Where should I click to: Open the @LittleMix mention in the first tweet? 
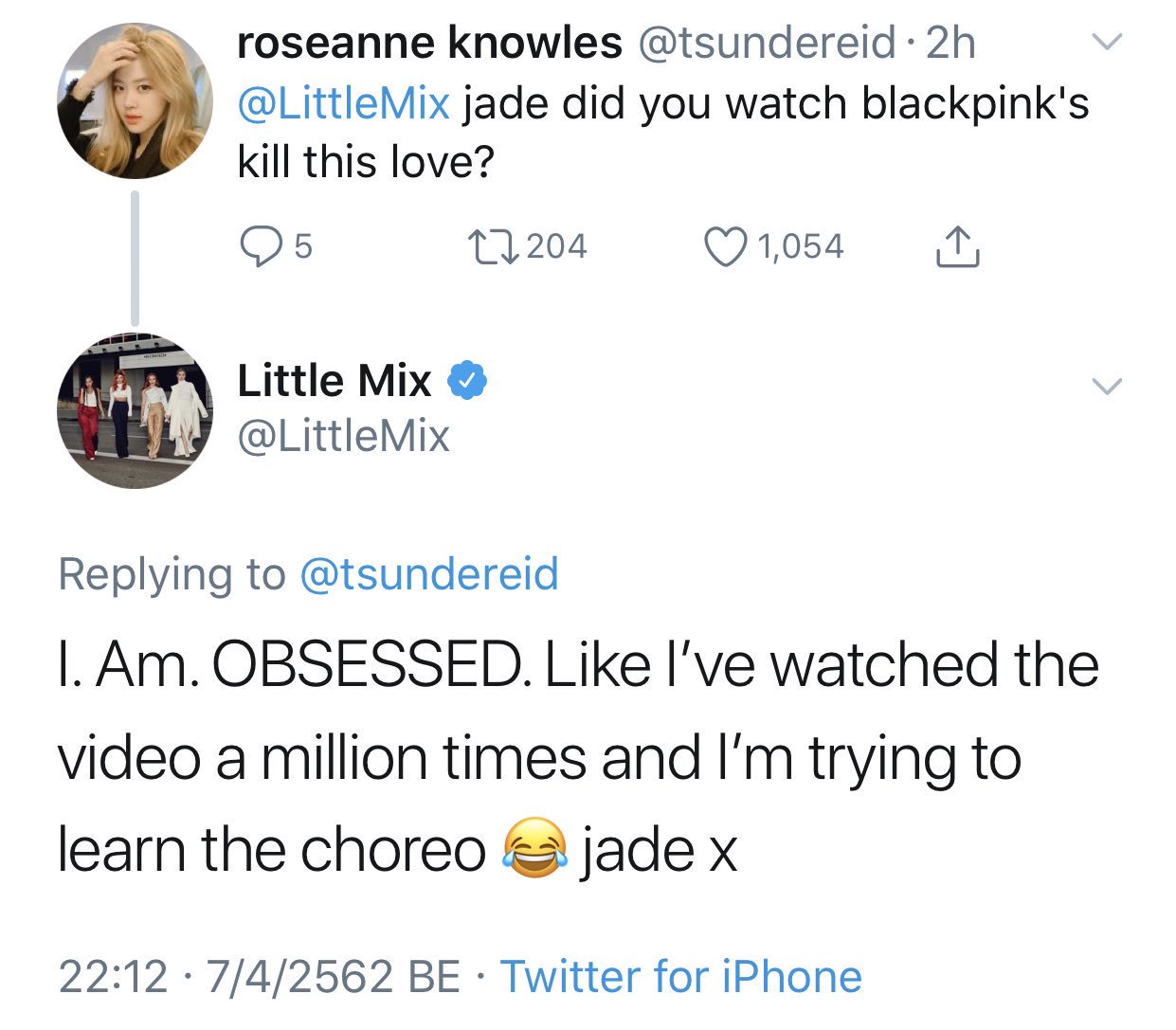pyautogui.click(x=343, y=103)
